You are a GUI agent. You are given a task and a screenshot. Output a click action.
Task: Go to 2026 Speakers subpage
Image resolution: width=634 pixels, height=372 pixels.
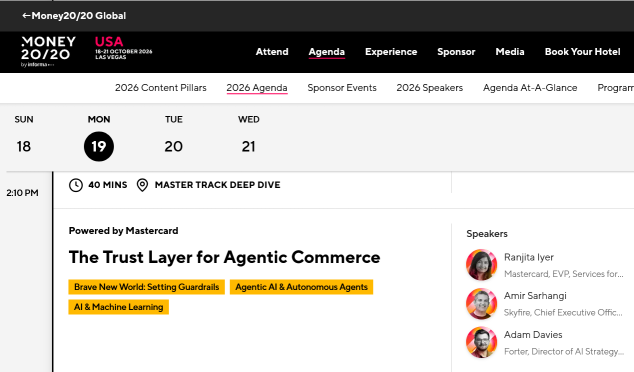pos(429,88)
